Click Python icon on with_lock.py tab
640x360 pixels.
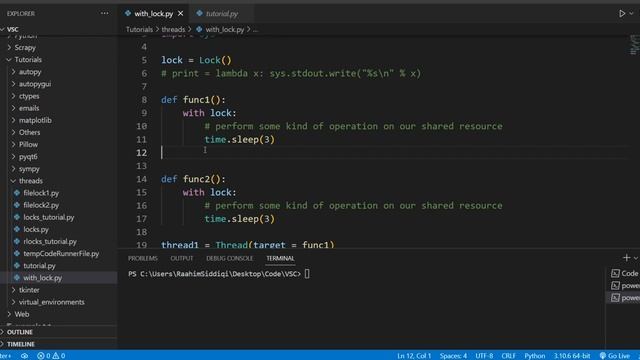[128, 13]
